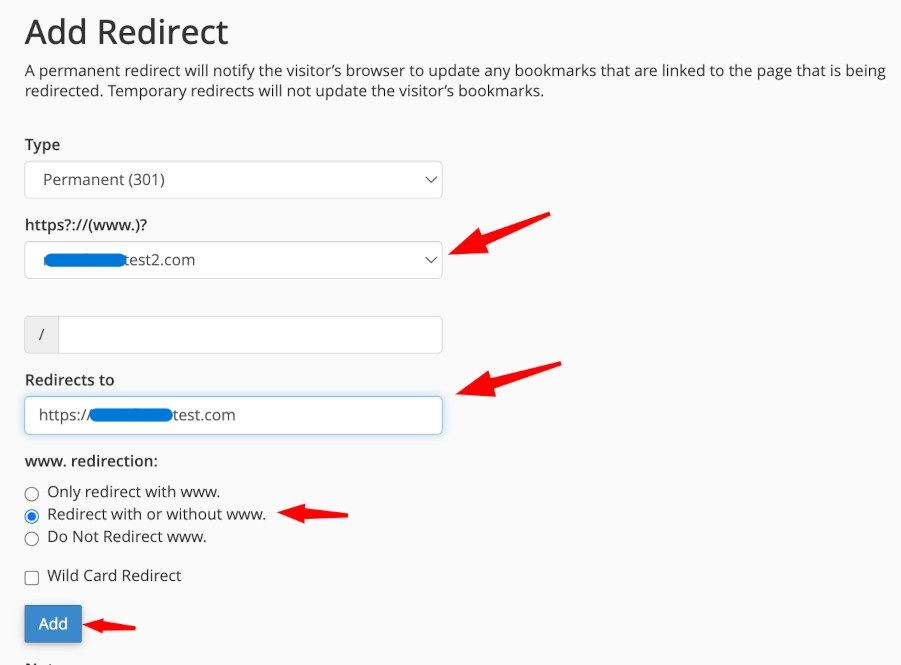Focus the Redirects to URL field
The height and width of the screenshot is (665, 901).
point(232,415)
